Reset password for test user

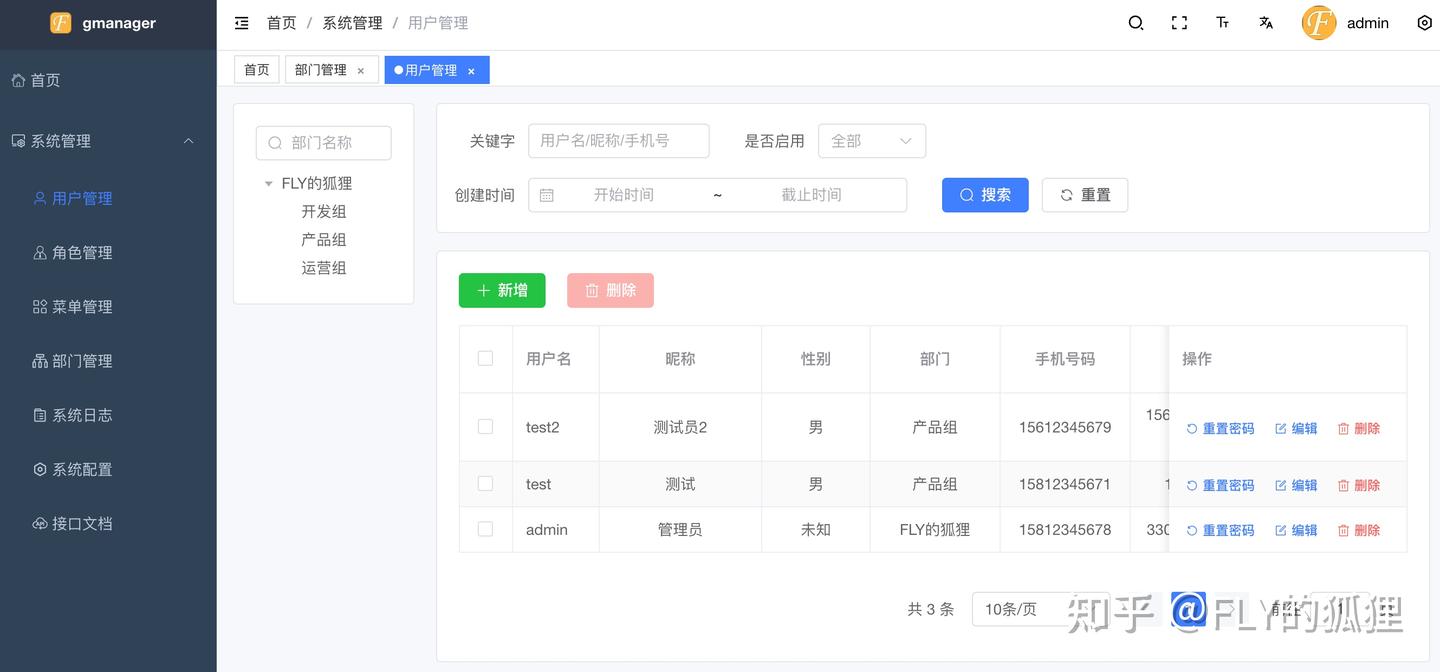click(x=1220, y=485)
